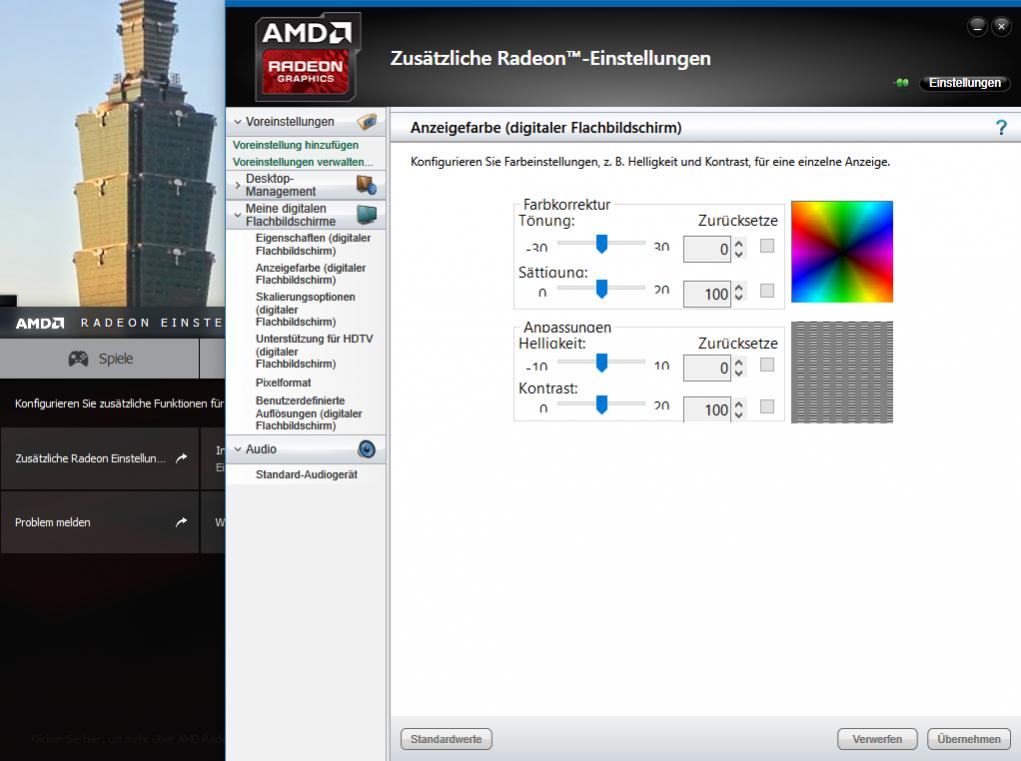
Task: Minimize the Radeon settings window
Action: tap(977, 27)
